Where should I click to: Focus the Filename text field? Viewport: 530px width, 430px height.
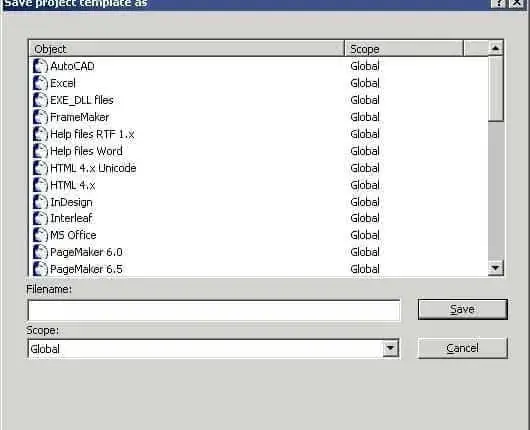214,310
